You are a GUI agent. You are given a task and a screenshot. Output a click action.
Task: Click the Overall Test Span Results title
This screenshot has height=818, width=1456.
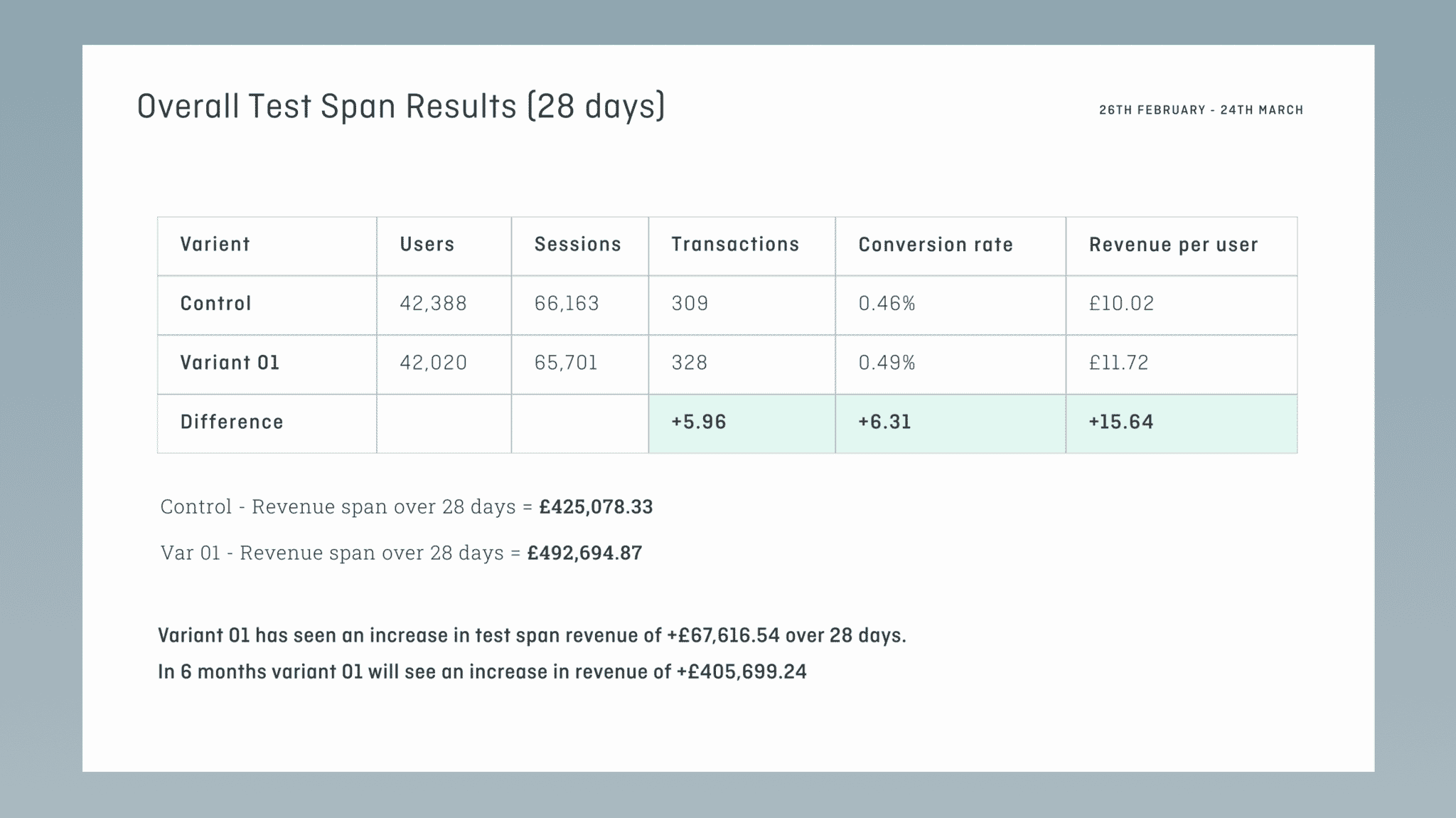point(401,107)
